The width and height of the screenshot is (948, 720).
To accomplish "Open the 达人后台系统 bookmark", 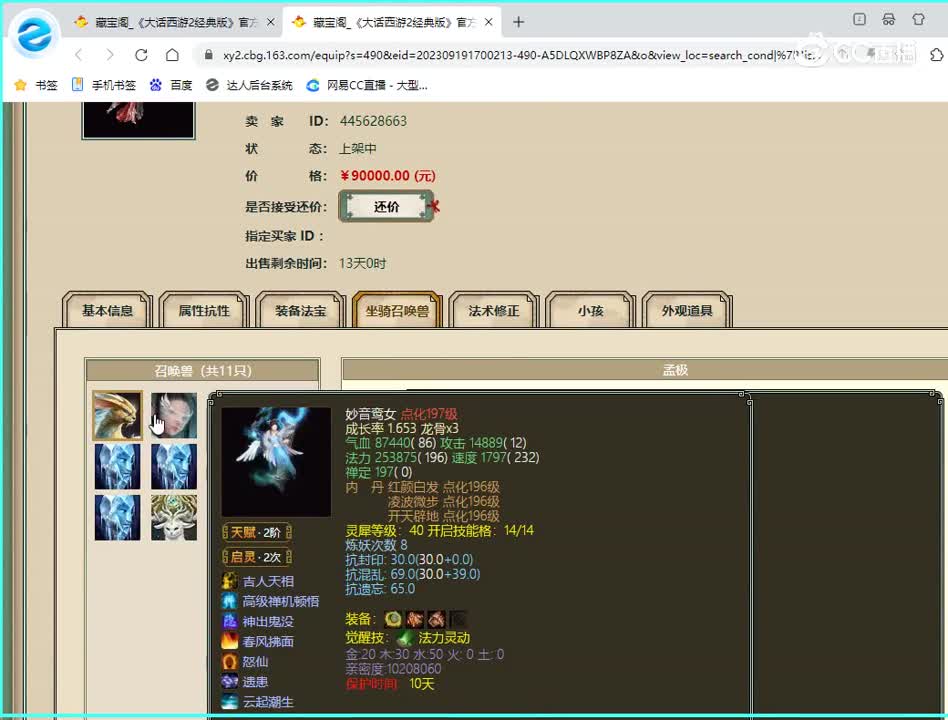I will click(x=249, y=85).
